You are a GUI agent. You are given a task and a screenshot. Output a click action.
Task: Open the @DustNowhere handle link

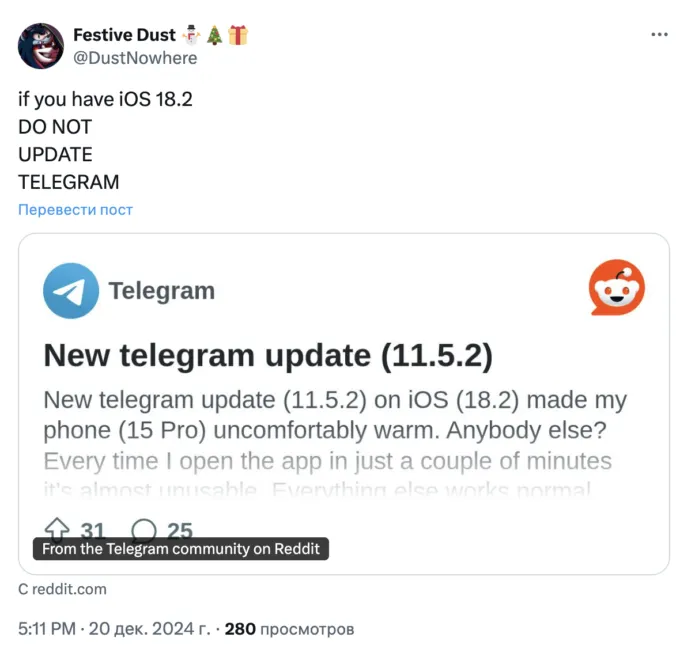pos(135,58)
